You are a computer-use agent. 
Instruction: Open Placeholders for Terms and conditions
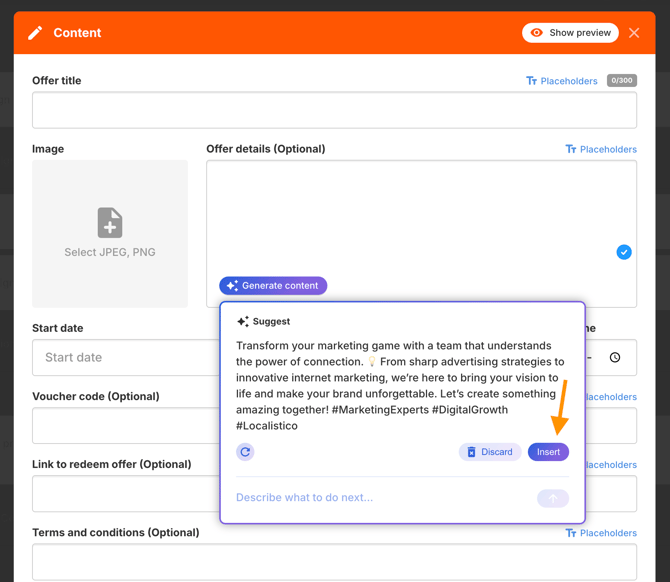tap(601, 533)
